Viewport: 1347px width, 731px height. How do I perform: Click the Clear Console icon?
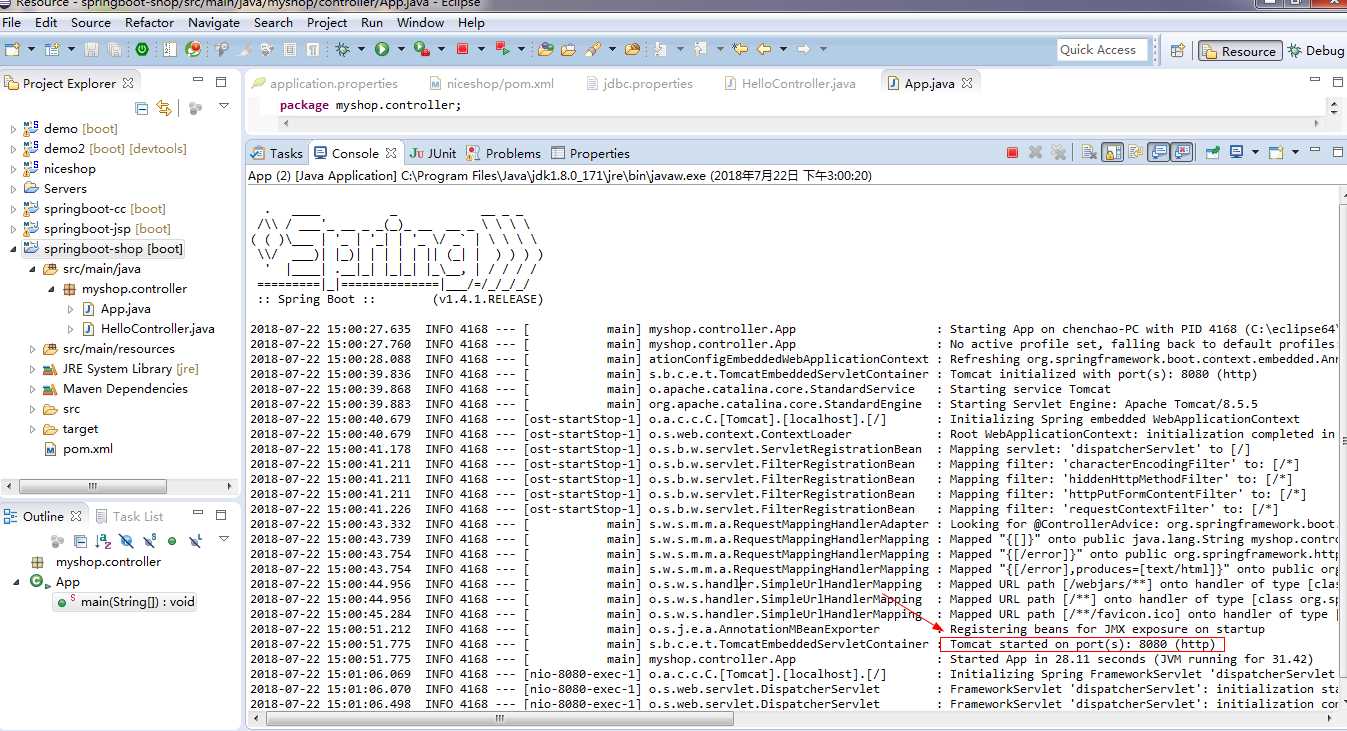pos(1089,152)
